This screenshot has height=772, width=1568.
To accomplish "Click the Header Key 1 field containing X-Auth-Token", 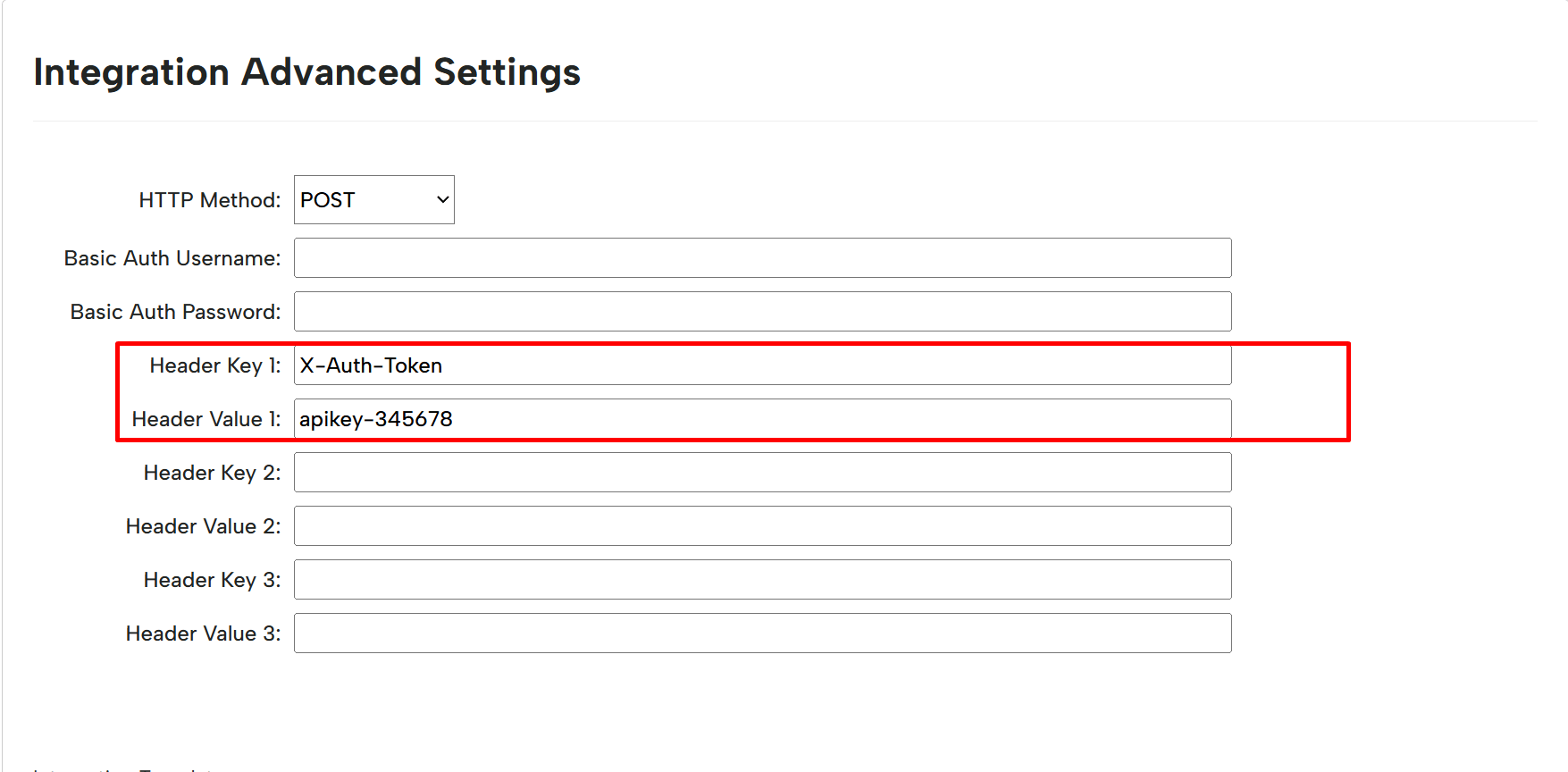I will 762,365.
